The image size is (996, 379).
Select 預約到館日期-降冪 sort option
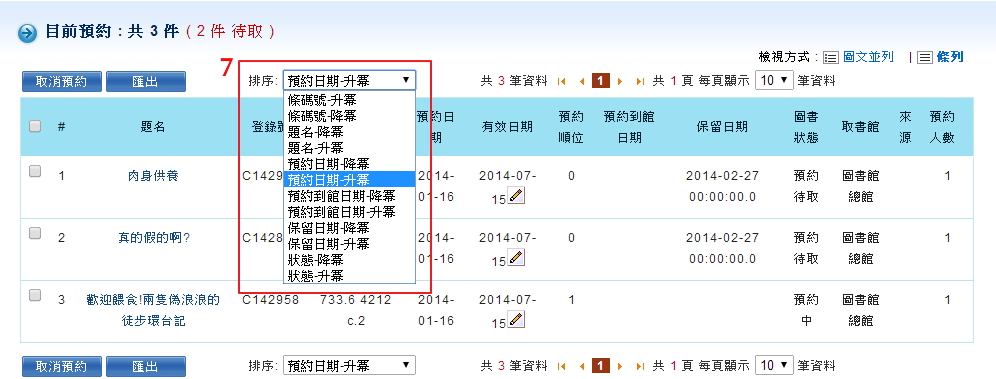click(x=349, y=196)
